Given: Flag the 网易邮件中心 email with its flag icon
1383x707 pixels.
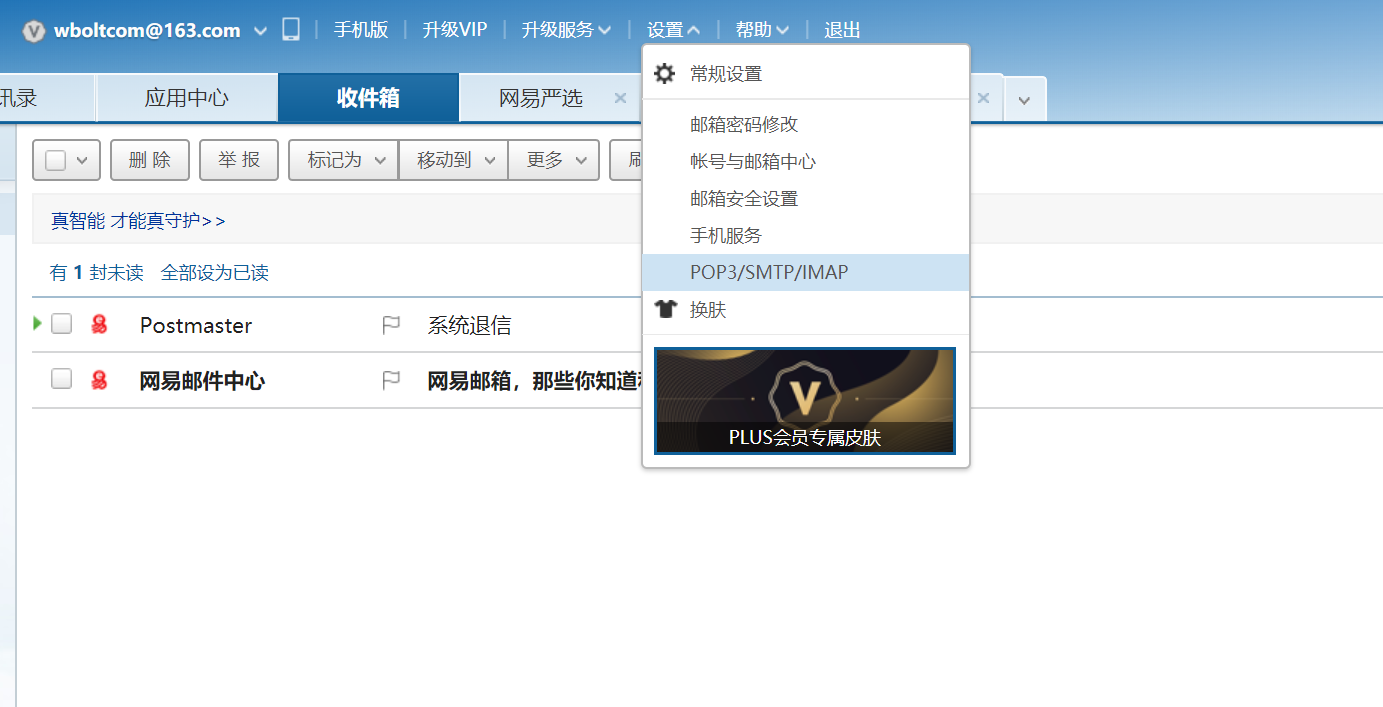Looking at the screenshot, I should coord(391,380).
